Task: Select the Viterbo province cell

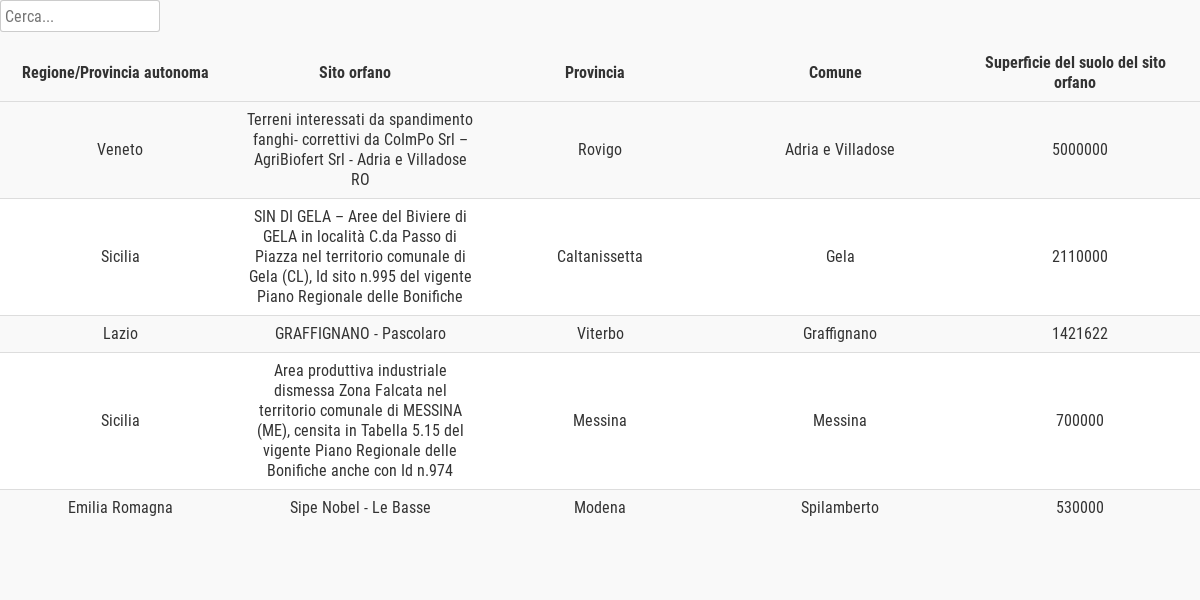Action: pos(600,333)
